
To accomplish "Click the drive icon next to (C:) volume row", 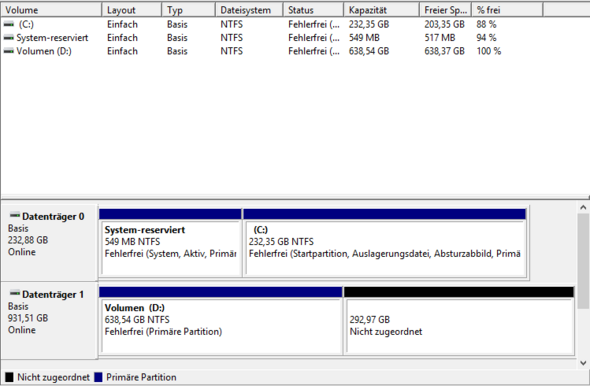I will click(8, 24).
